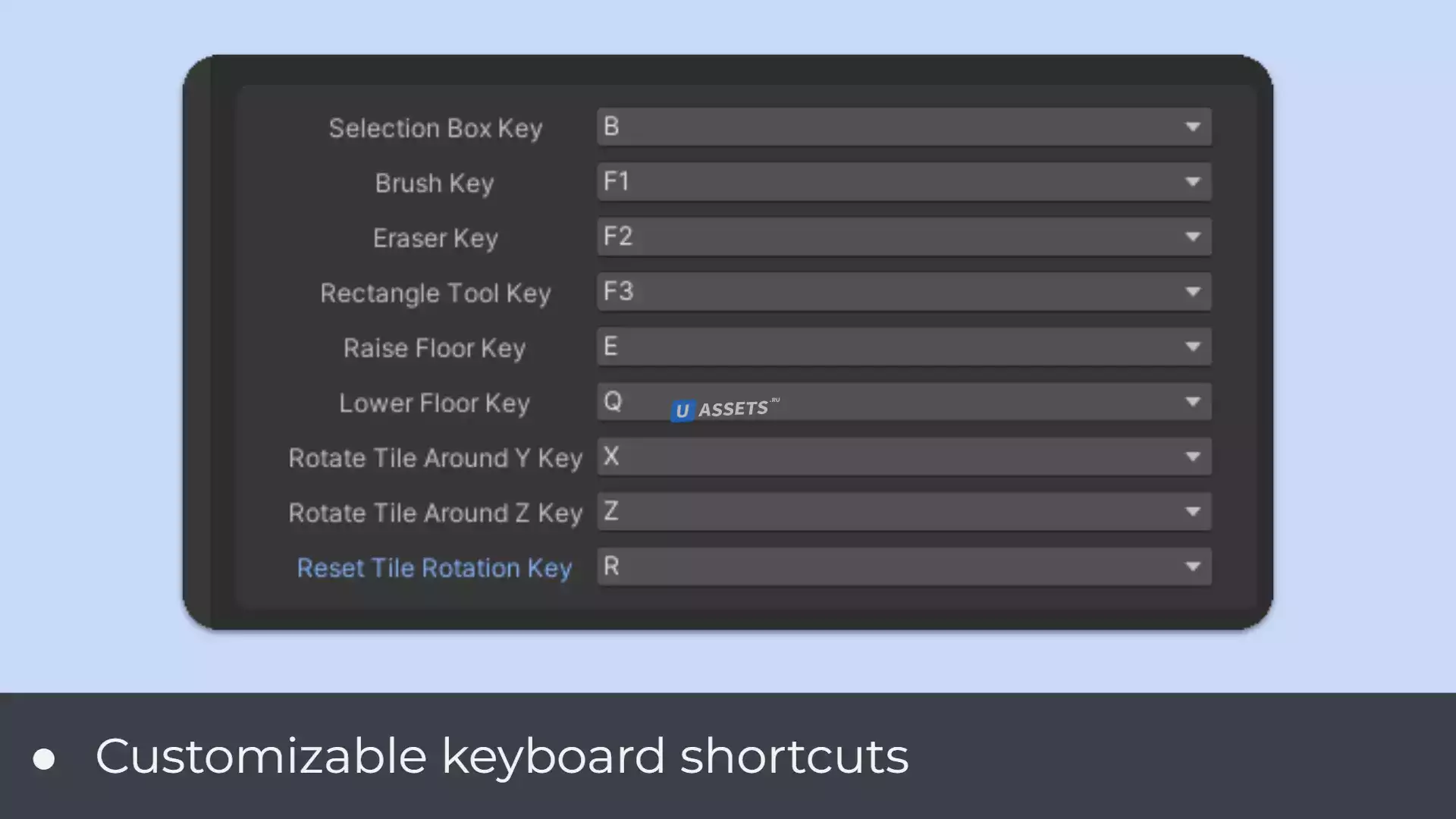1456x819 pixels.
Task: Expand the Eraser Key dropdown showing F2
Action: tap(903, 237)
